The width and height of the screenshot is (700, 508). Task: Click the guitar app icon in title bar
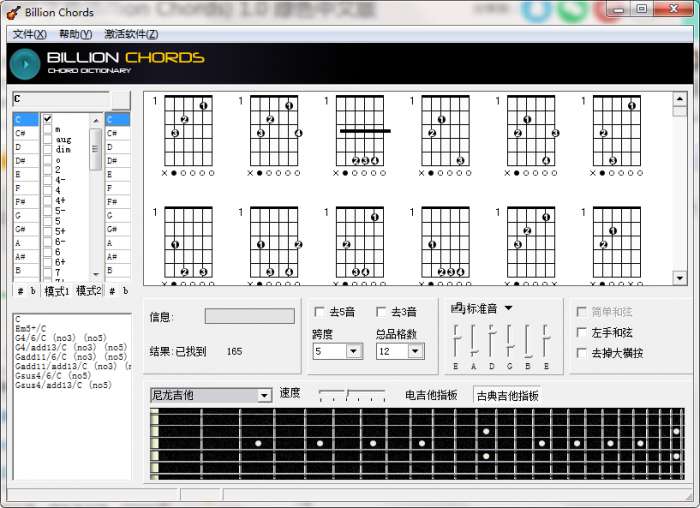(13, 12)
